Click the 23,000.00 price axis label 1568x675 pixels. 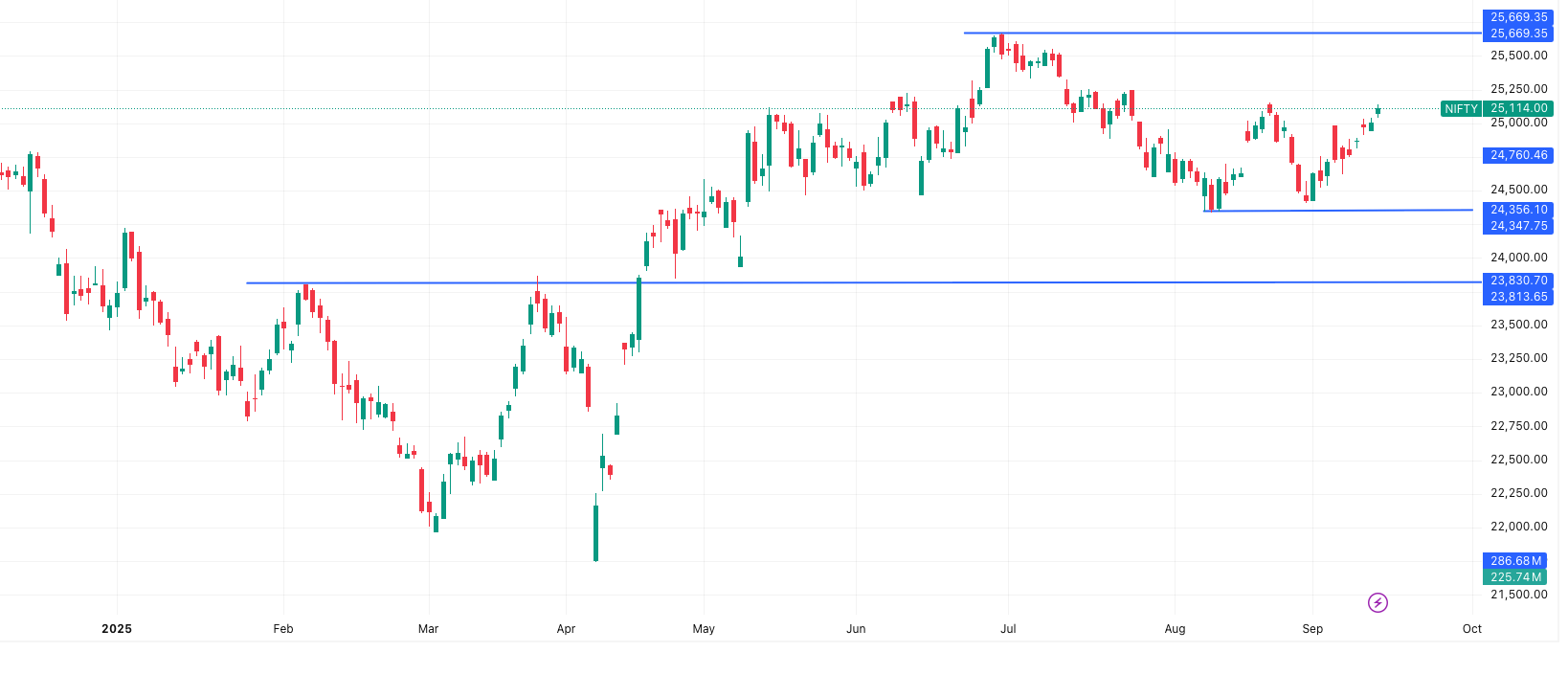click(1518, 392)
